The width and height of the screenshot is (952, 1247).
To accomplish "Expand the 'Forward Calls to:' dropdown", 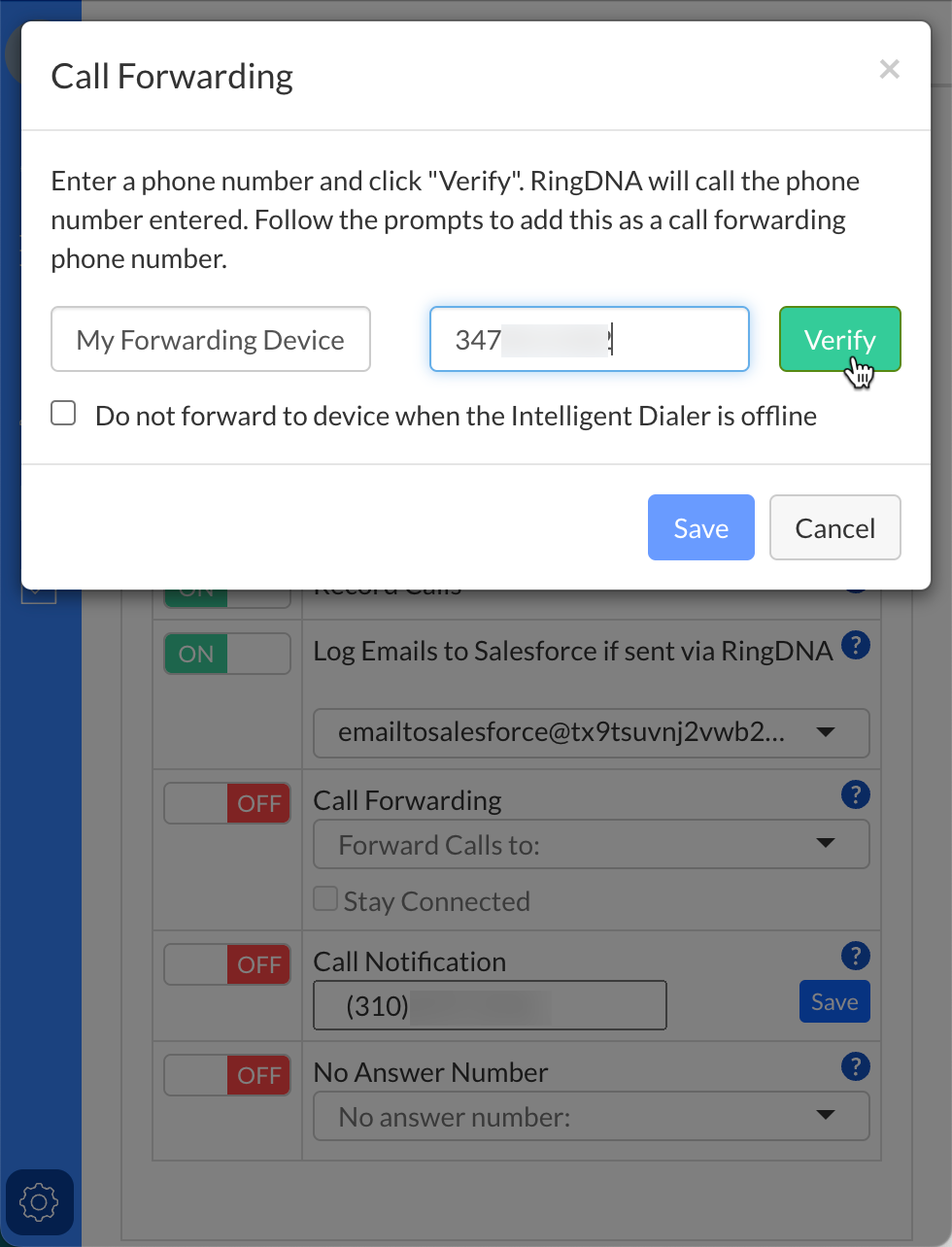I will [x=591, y=845].
